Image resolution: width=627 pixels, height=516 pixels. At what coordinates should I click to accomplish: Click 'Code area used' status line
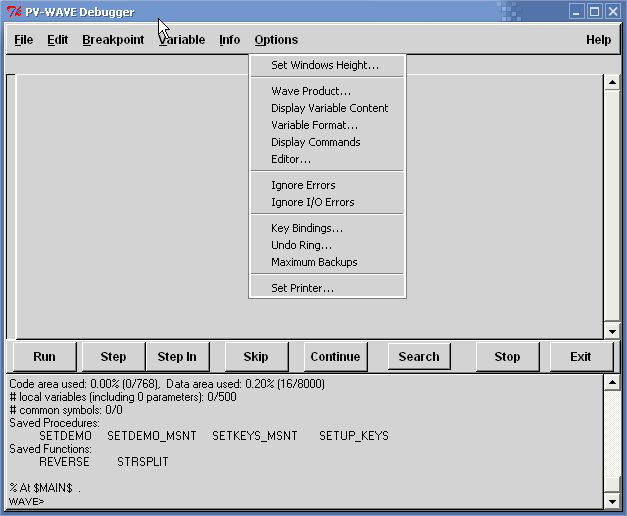pos(167,384)
